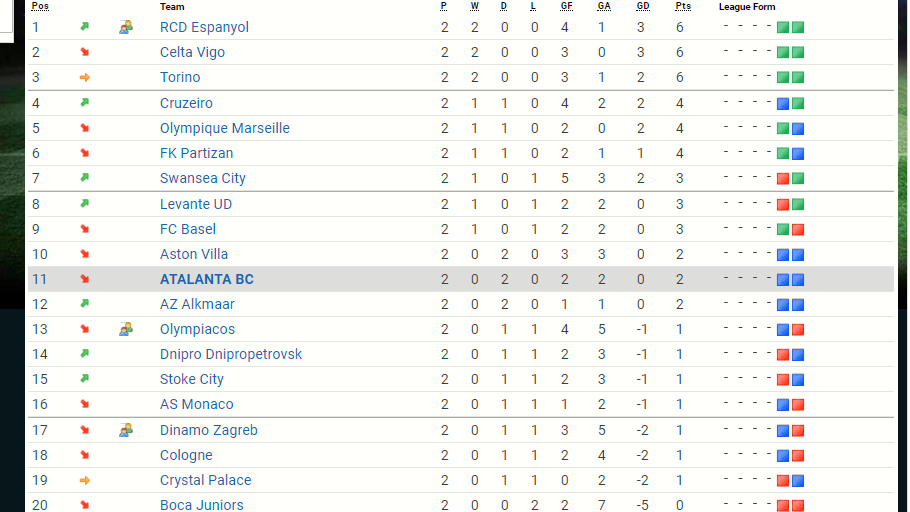The width and height of the screenshot is (910, 512).
Task: Click Cruzeiro's blue draw form square
Action: 783,103
